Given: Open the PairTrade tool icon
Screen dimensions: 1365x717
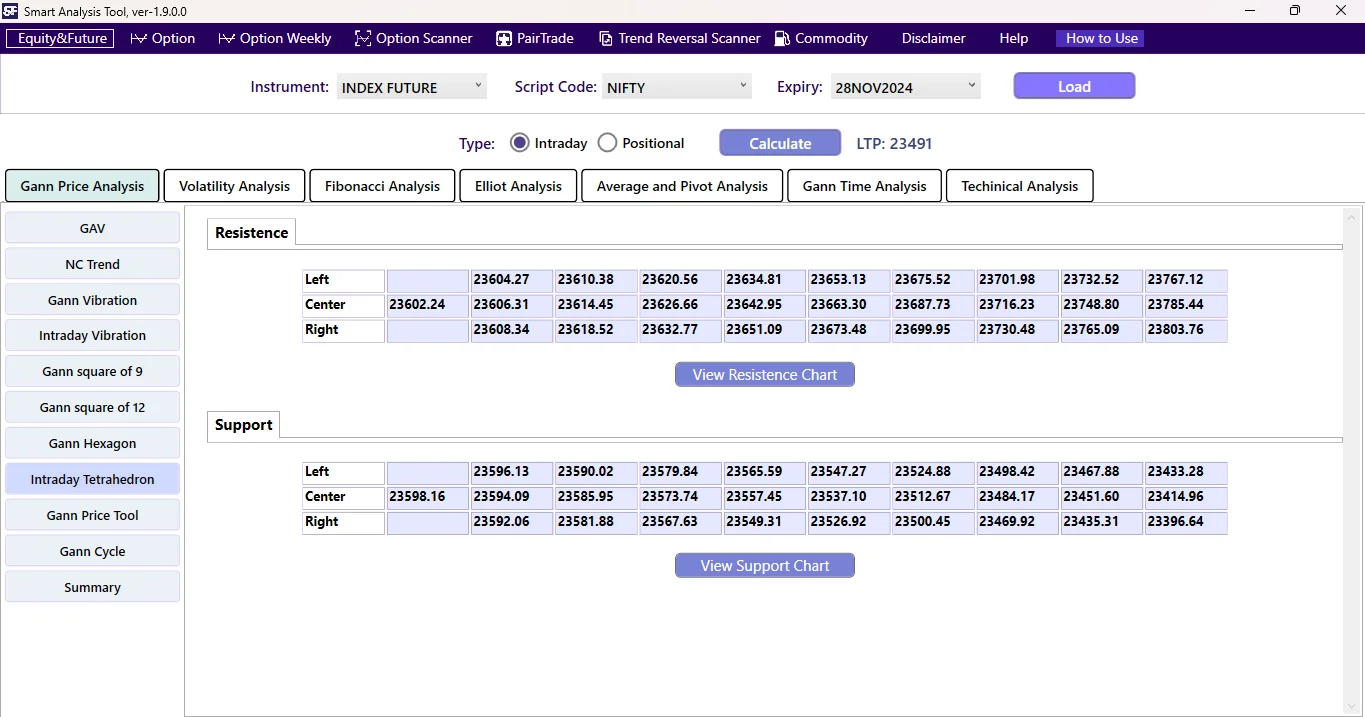Looking at the screenshot, I should point(502,38).
